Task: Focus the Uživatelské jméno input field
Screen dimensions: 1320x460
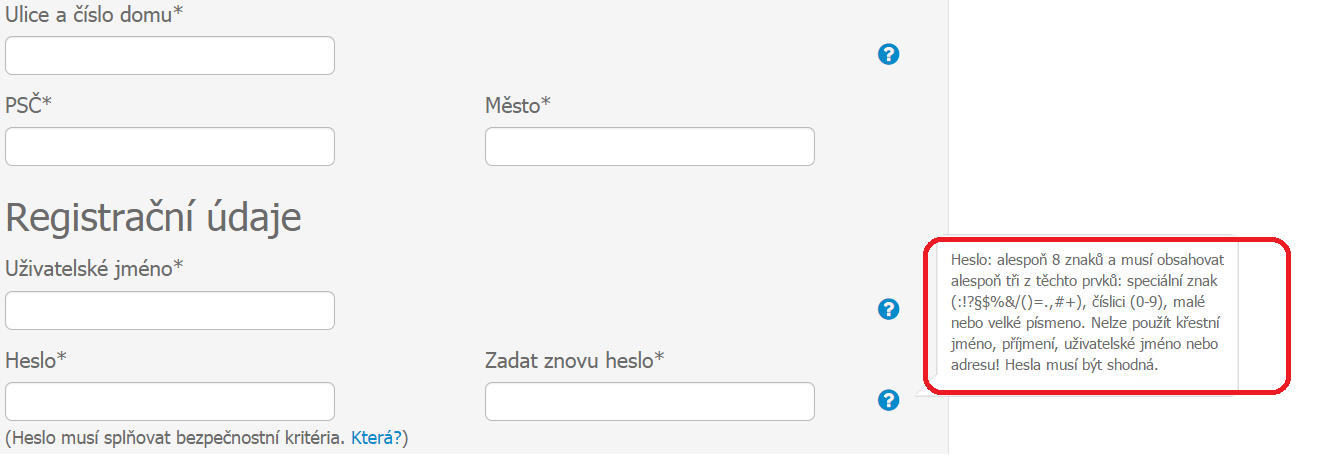Action: (170, 311)
